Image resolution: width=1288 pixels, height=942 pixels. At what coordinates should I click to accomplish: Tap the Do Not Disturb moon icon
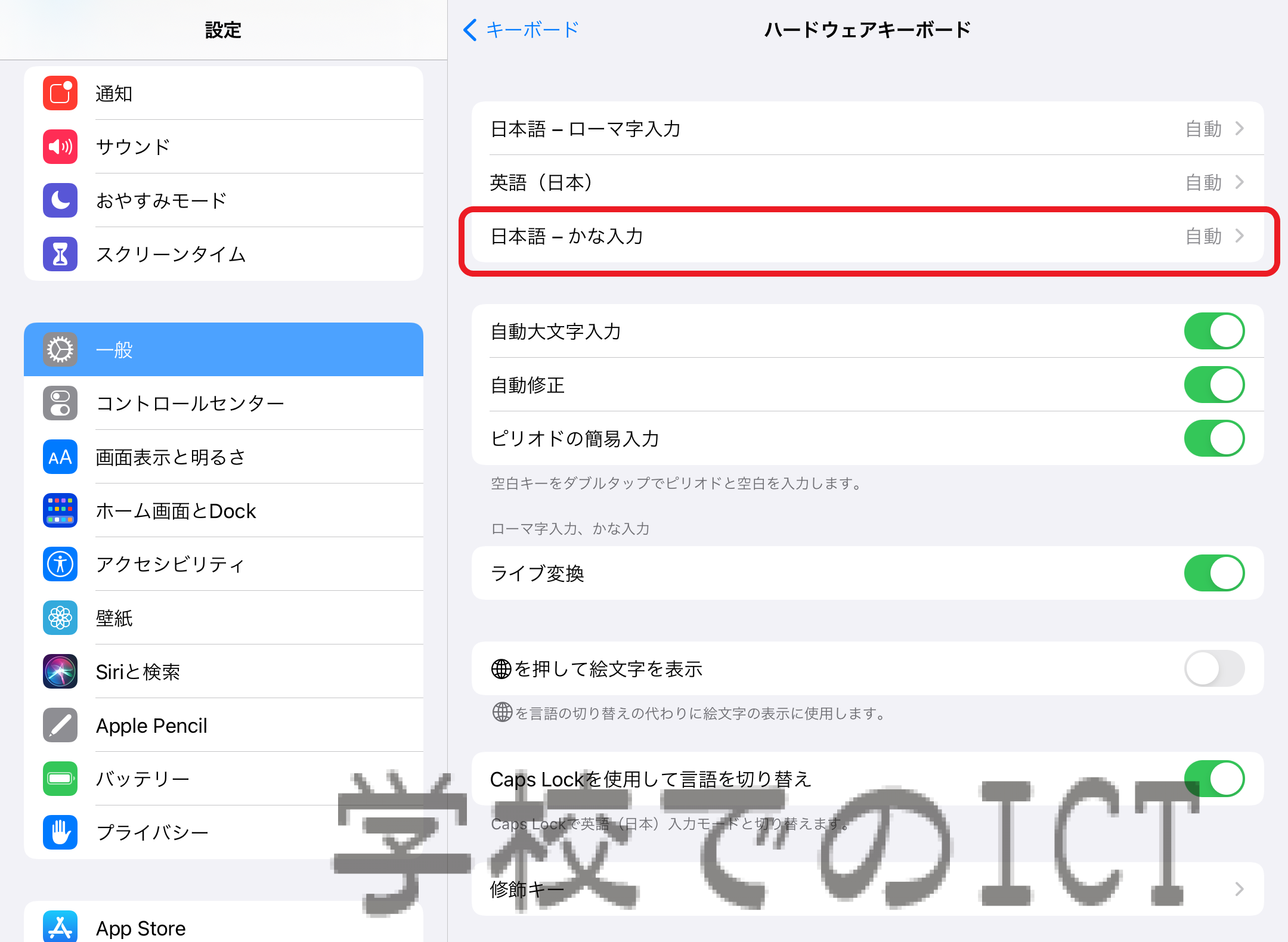(60, 200)
